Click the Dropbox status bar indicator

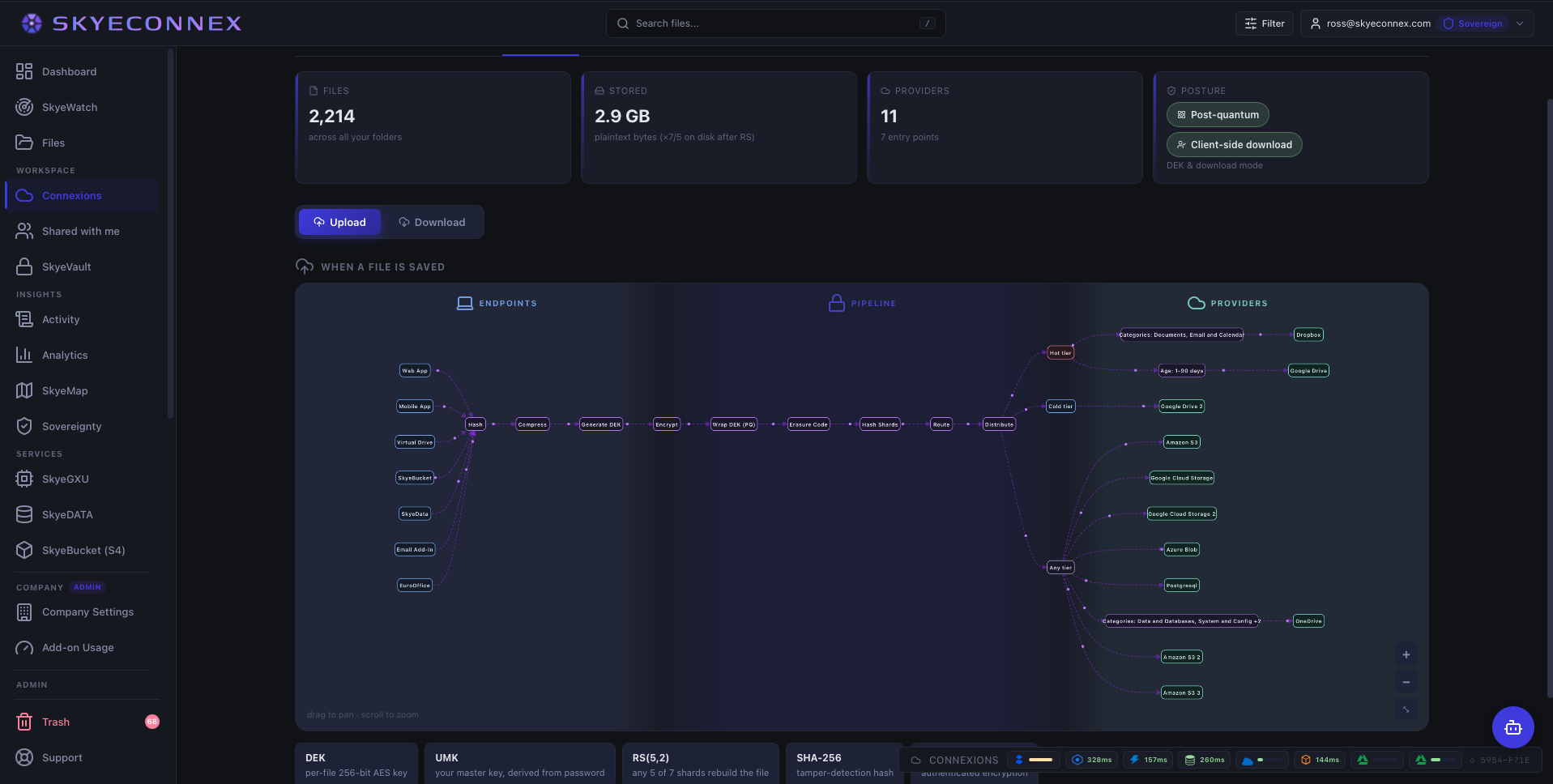coord(1033,760)
